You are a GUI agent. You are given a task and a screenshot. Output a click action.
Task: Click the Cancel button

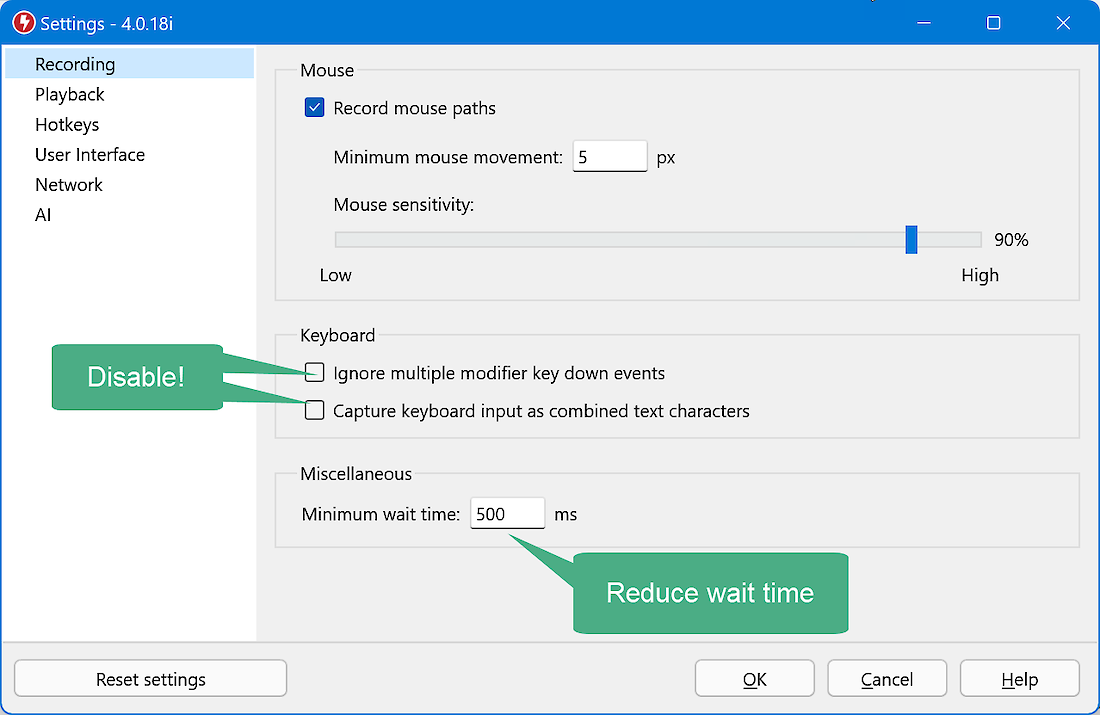pyautogui.click(x=886, y=679)
